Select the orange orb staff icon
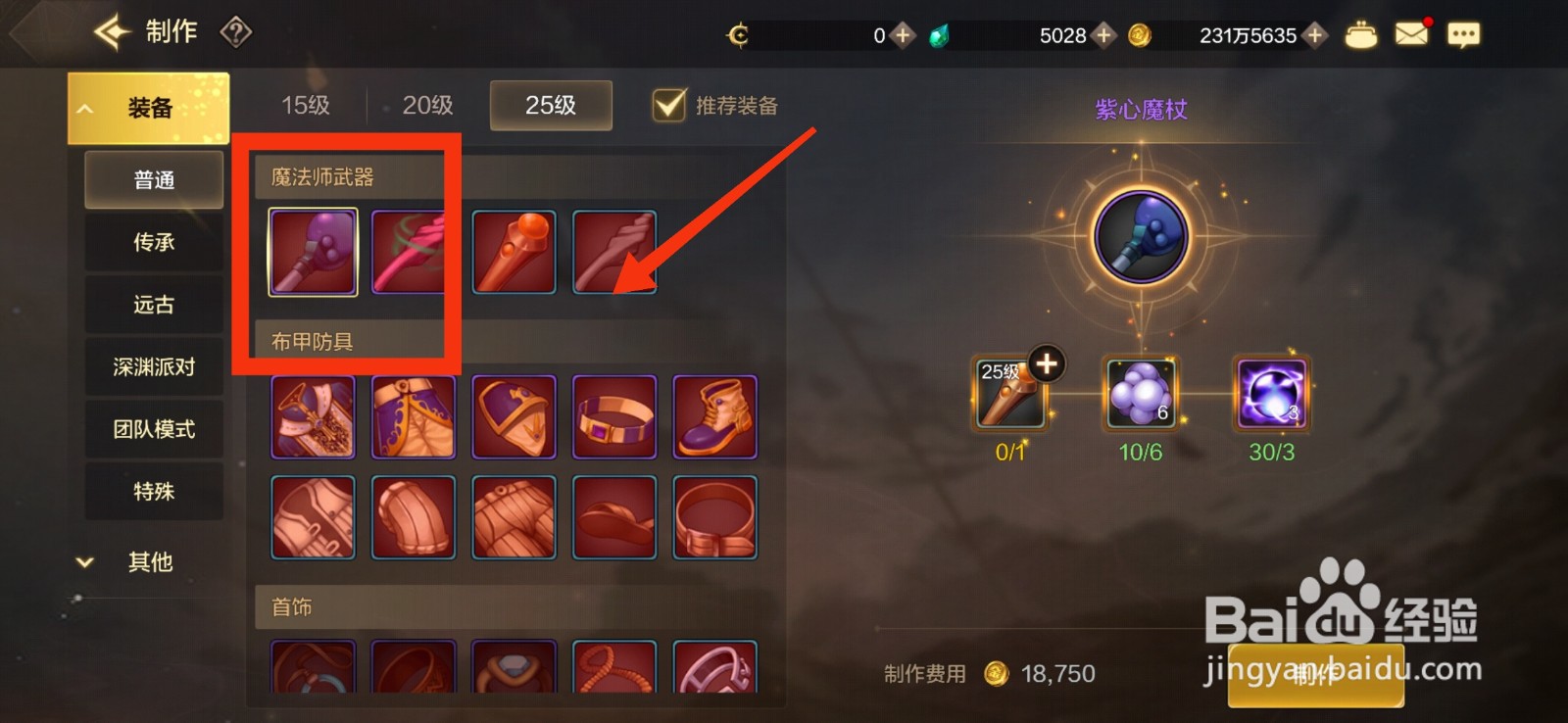This screenshot has width=1568, height=723. (x=514, y=253)
